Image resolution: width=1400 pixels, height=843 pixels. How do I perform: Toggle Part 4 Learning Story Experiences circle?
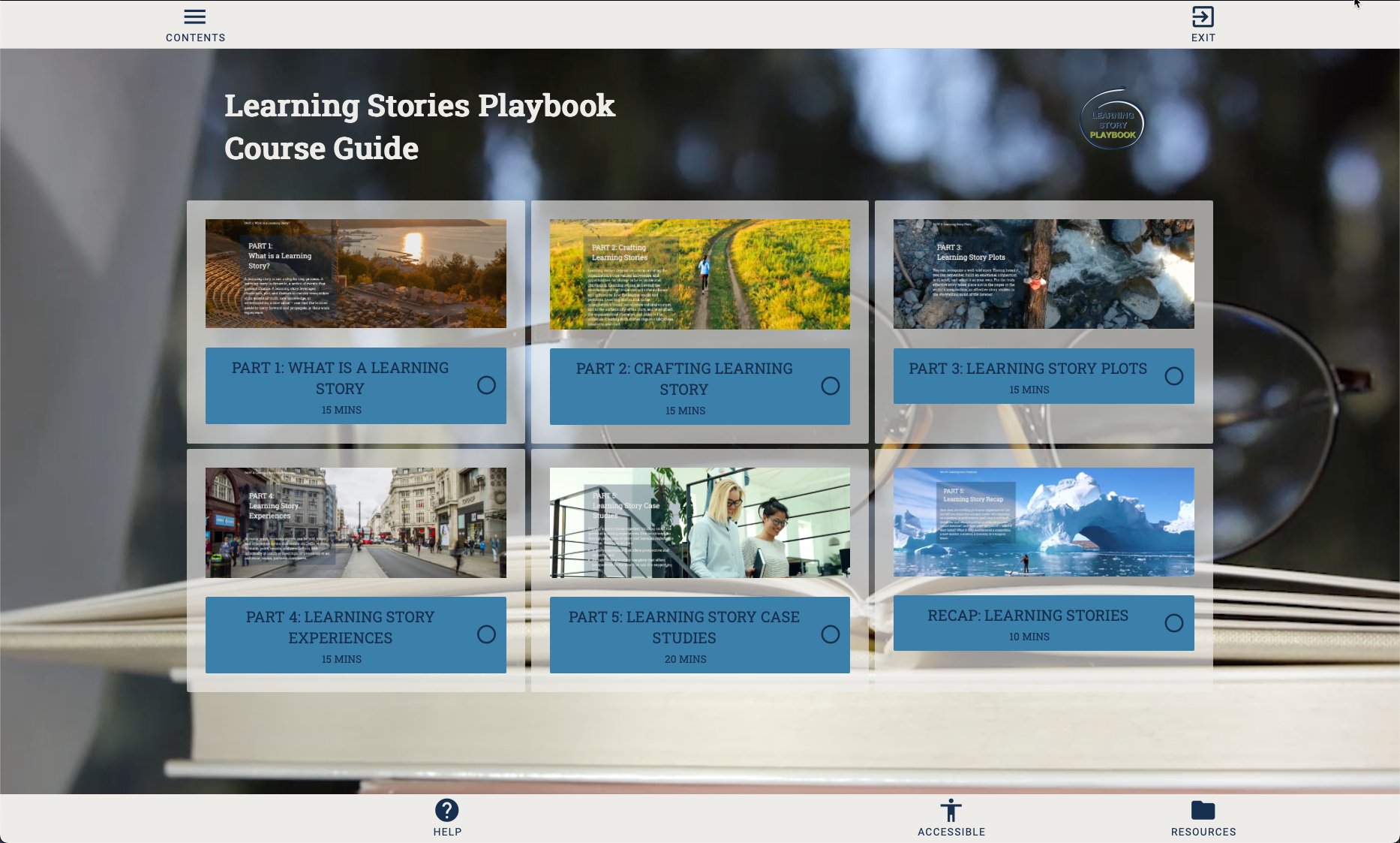[486, 634]
